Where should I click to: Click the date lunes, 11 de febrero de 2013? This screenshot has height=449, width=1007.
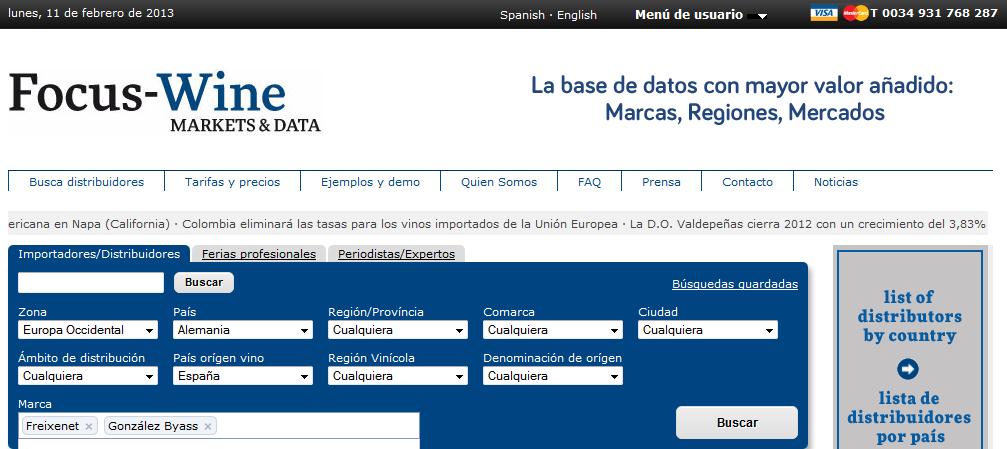[x=91, y=13]
